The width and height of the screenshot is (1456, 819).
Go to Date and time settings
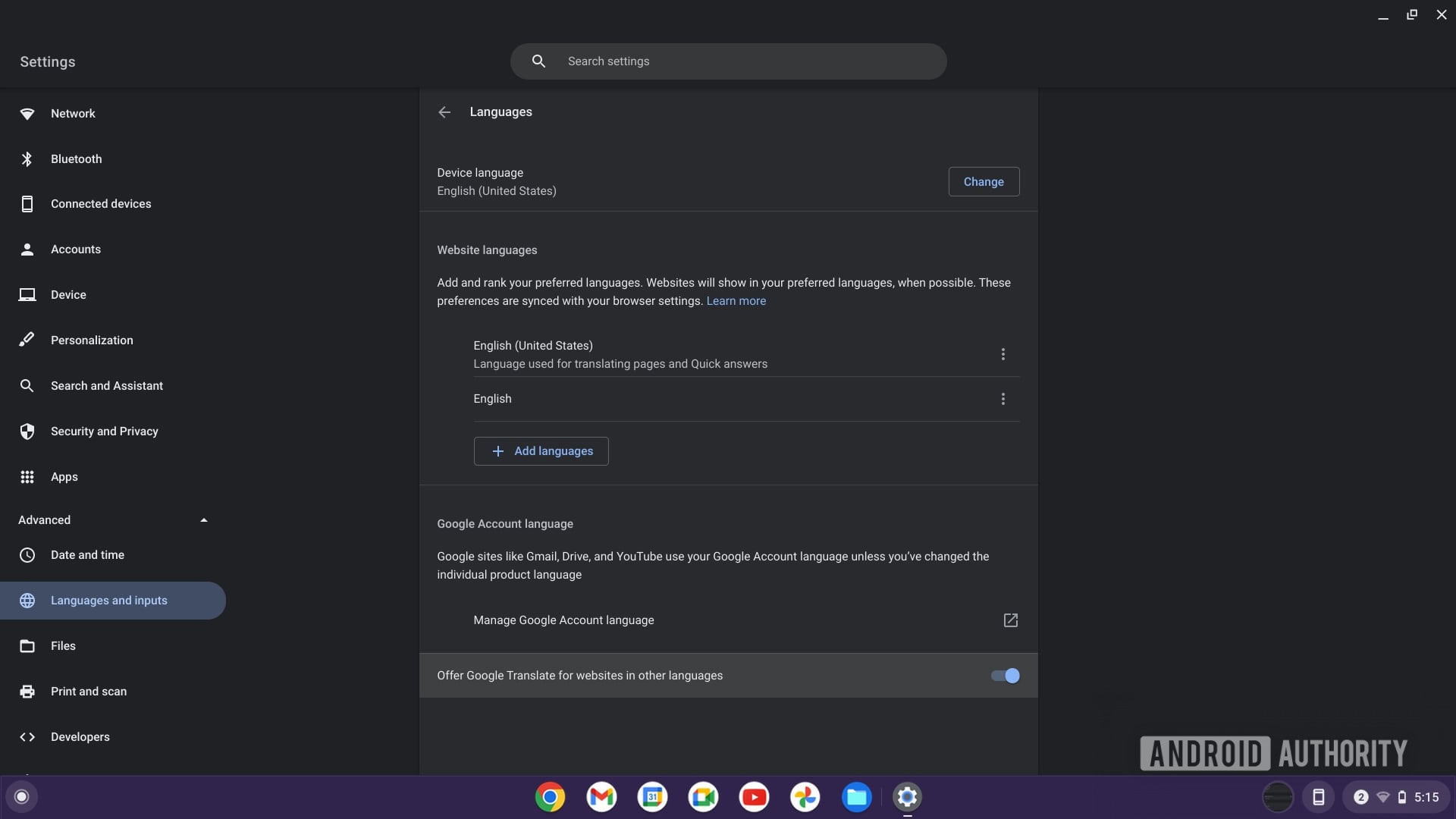pos(87,555)
